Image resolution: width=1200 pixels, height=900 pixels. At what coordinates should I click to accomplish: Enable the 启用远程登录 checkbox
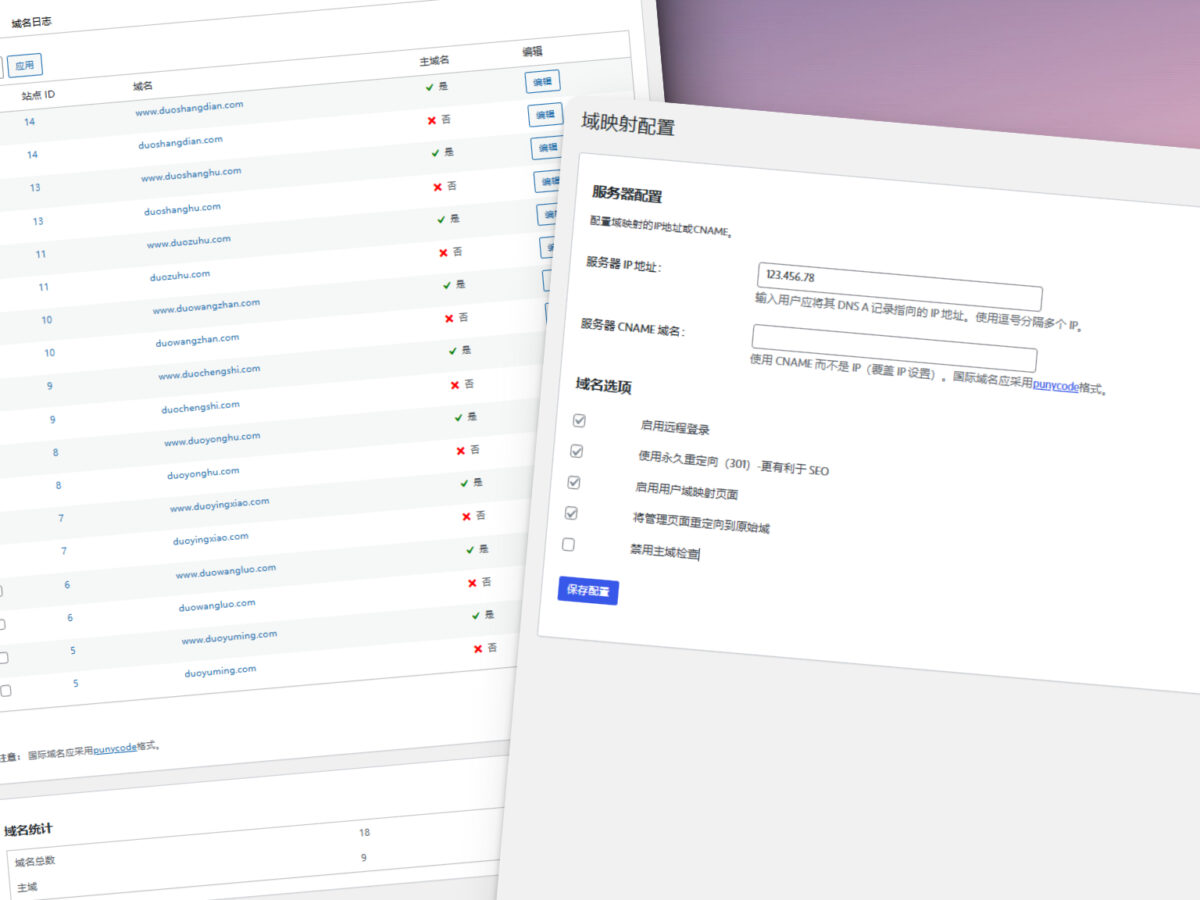point(579,421)
